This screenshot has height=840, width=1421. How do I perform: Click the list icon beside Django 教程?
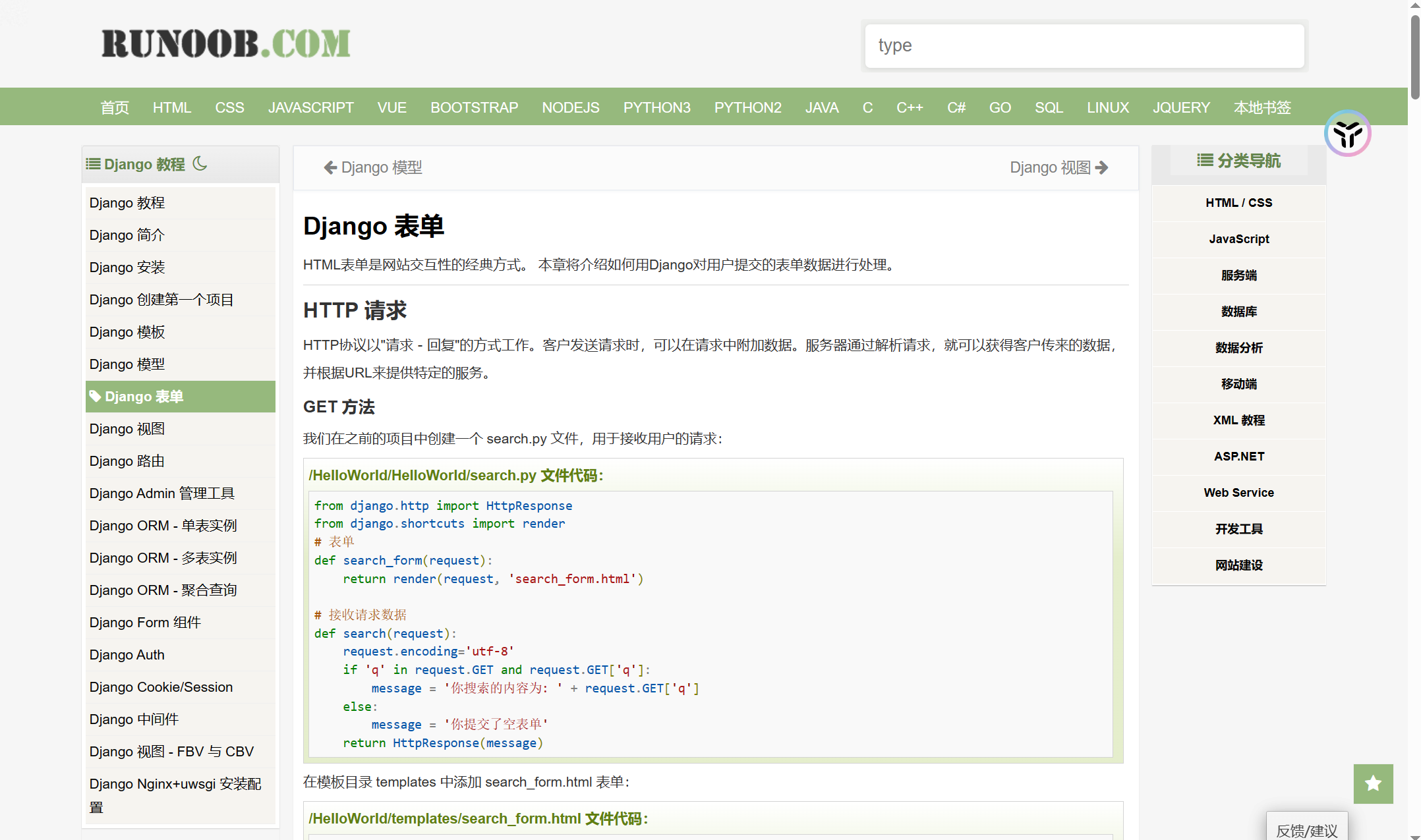click(94, 164)
